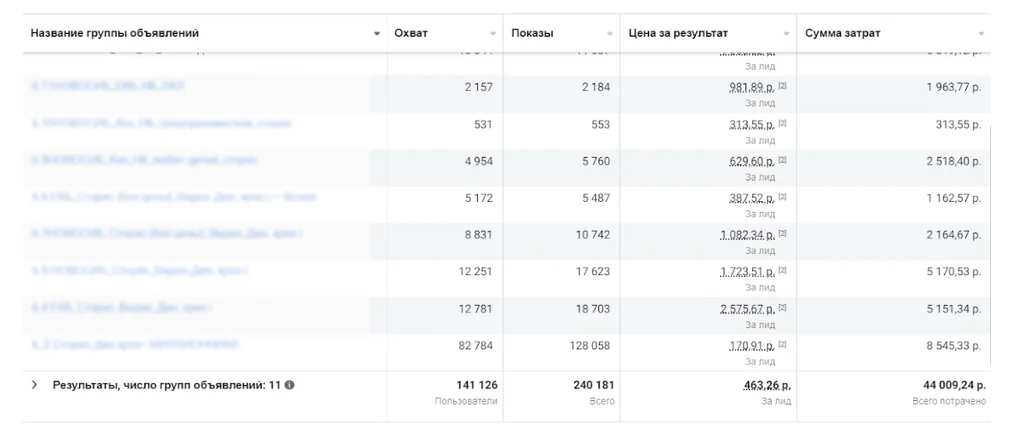The width and height of the screenshot is (1024, 436).
Task: Click the underlined price 387,52 р.
Action: (x=752, y=198)
